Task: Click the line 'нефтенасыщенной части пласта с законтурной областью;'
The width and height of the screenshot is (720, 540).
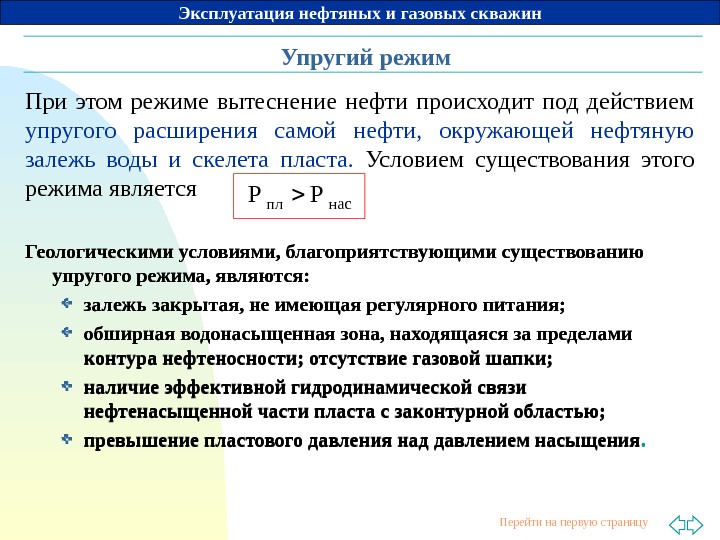Action: pyautogui.click(x=344, y=412)
